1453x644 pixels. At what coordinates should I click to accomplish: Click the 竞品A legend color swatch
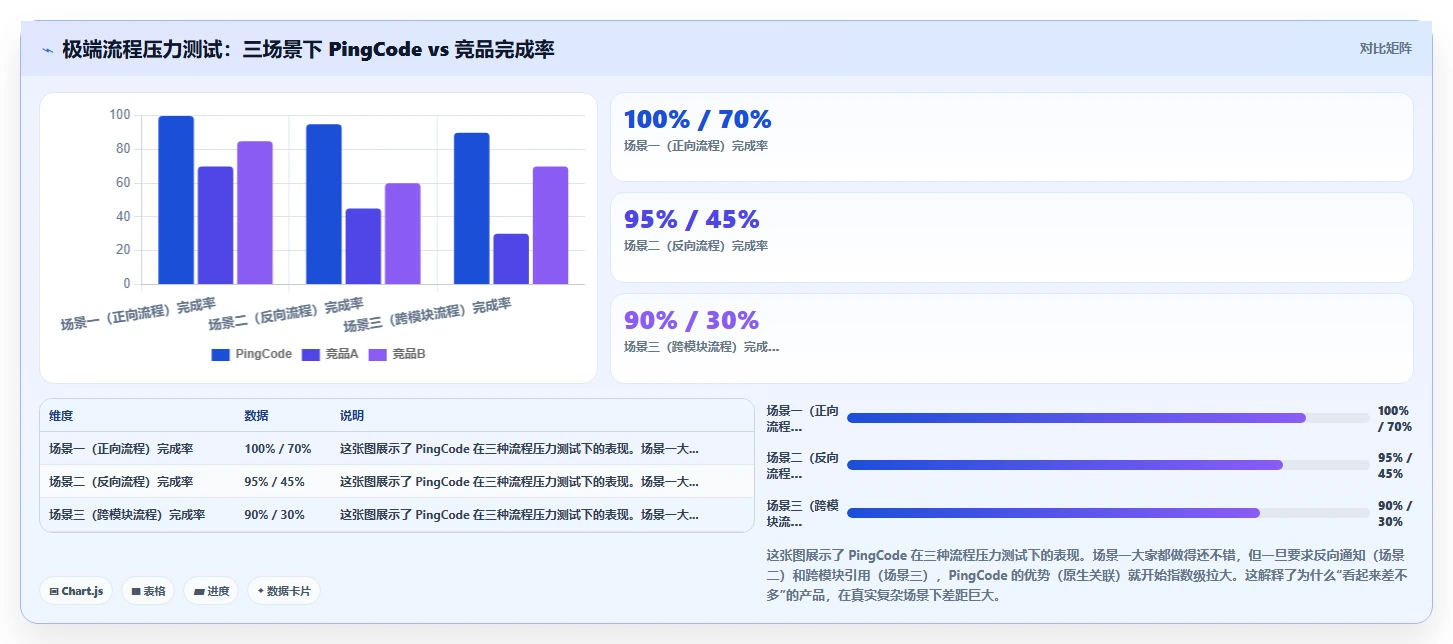point(310,354)
